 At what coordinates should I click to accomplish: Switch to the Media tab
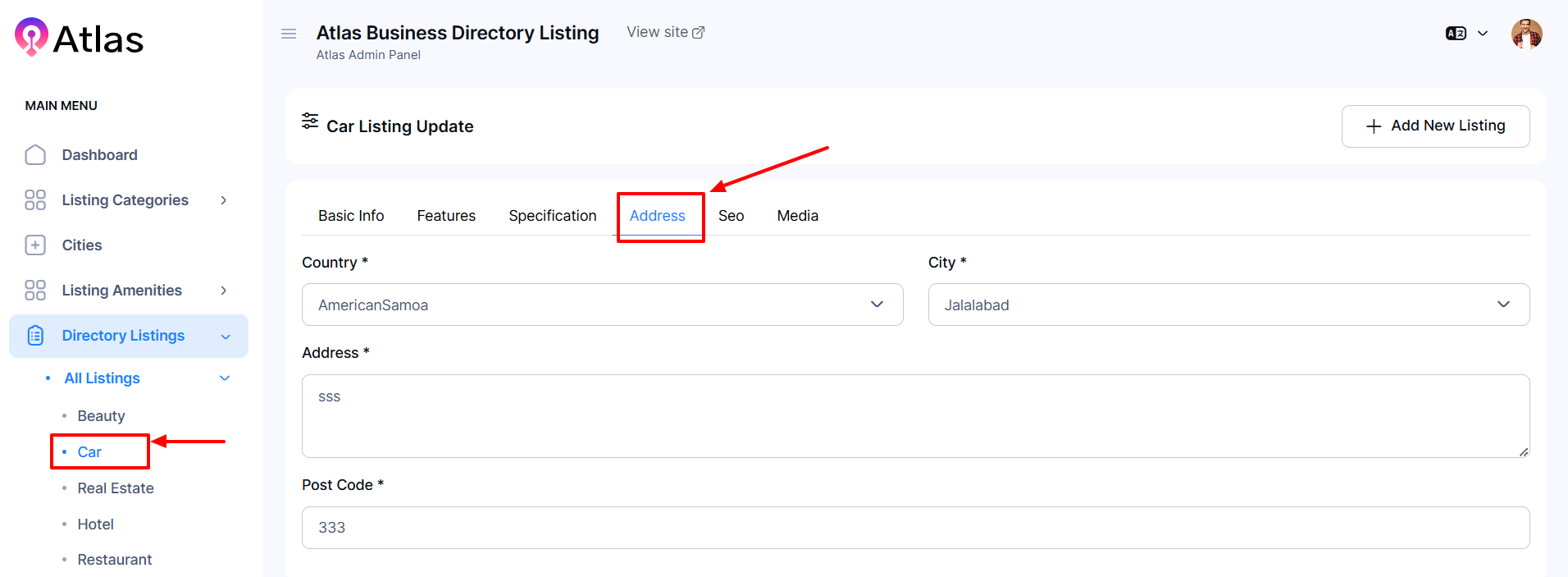[x=797, y=216]
